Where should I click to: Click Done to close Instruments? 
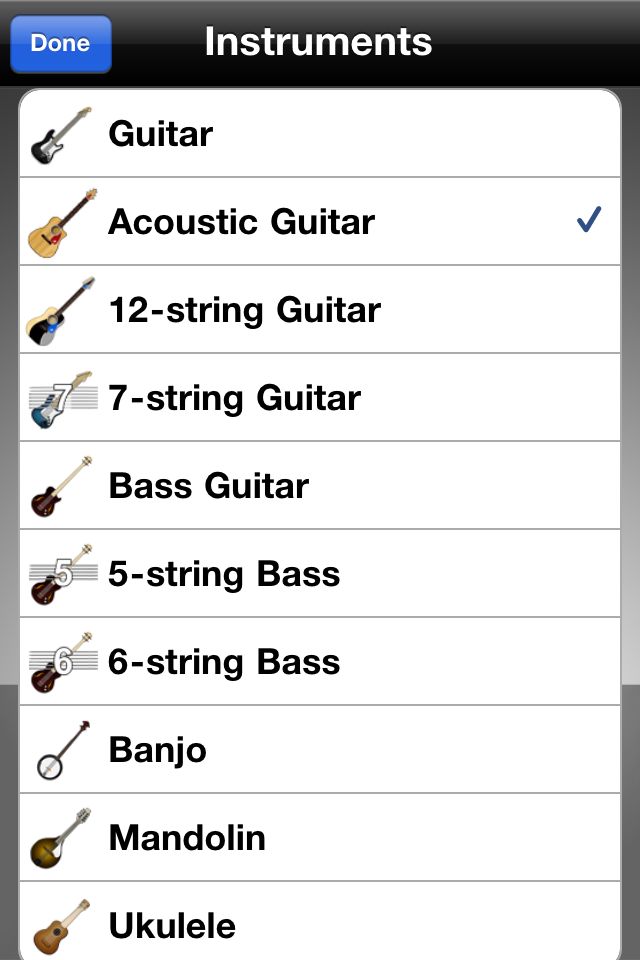point(61,44)
